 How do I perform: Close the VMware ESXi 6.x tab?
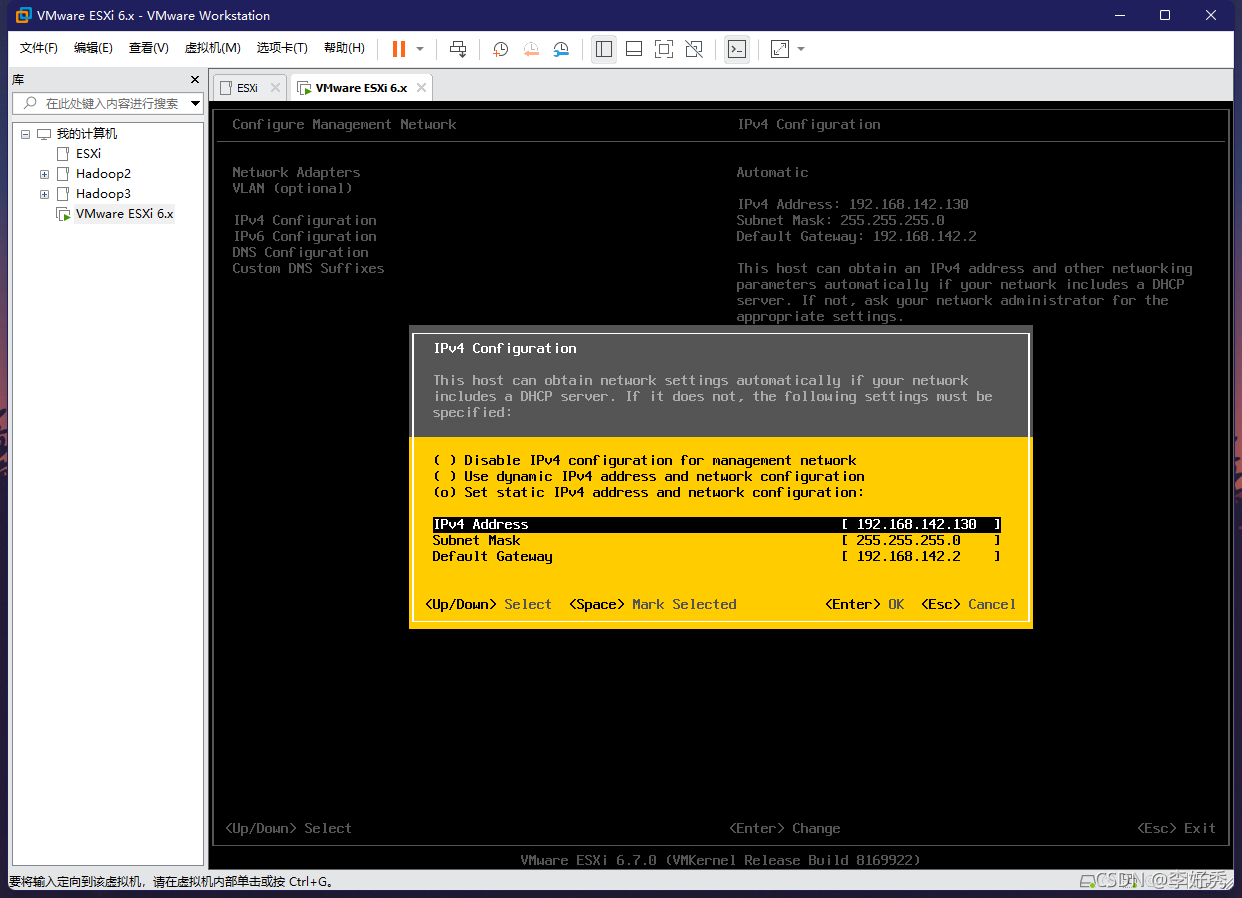pyautogui.click(x=421, y=88)
